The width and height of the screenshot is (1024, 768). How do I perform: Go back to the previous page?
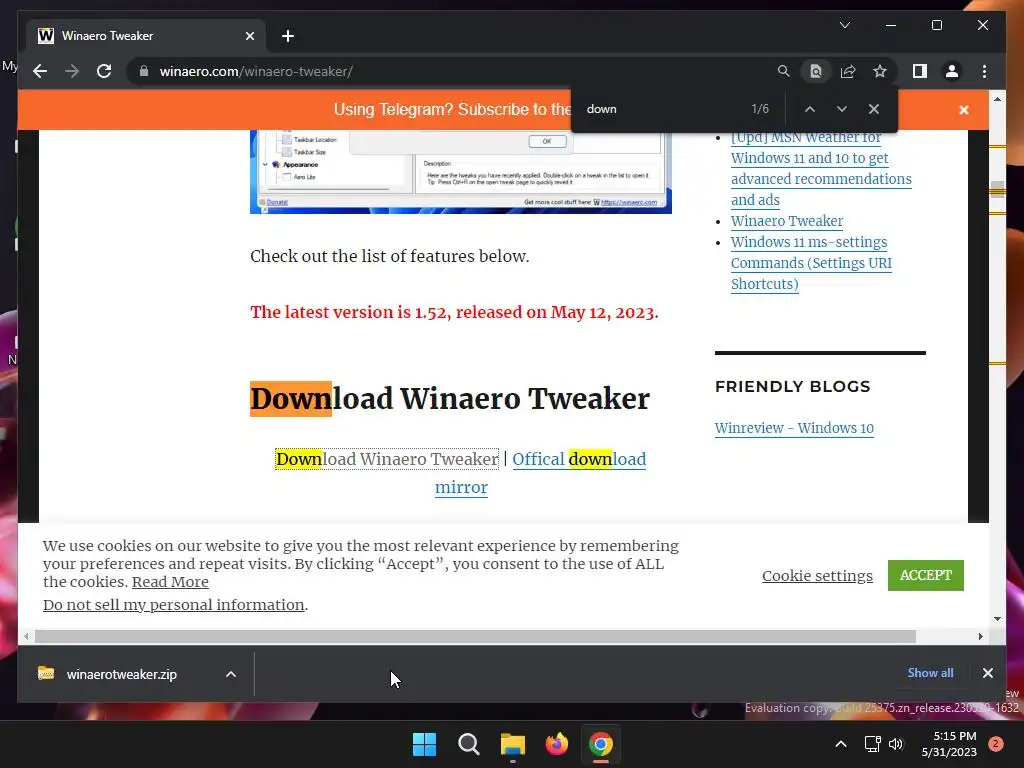tap(40, 71)
